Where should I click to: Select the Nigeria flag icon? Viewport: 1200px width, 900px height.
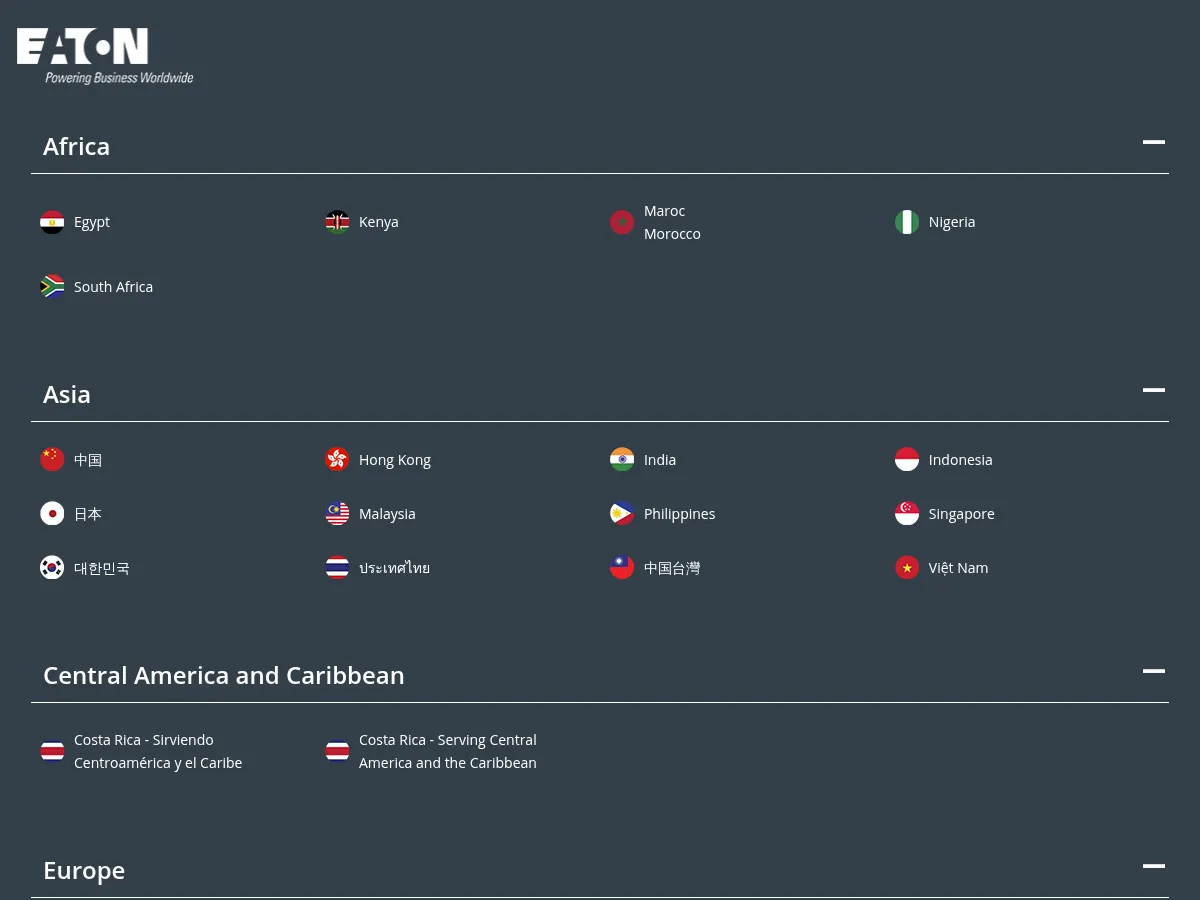click(907, 221)
